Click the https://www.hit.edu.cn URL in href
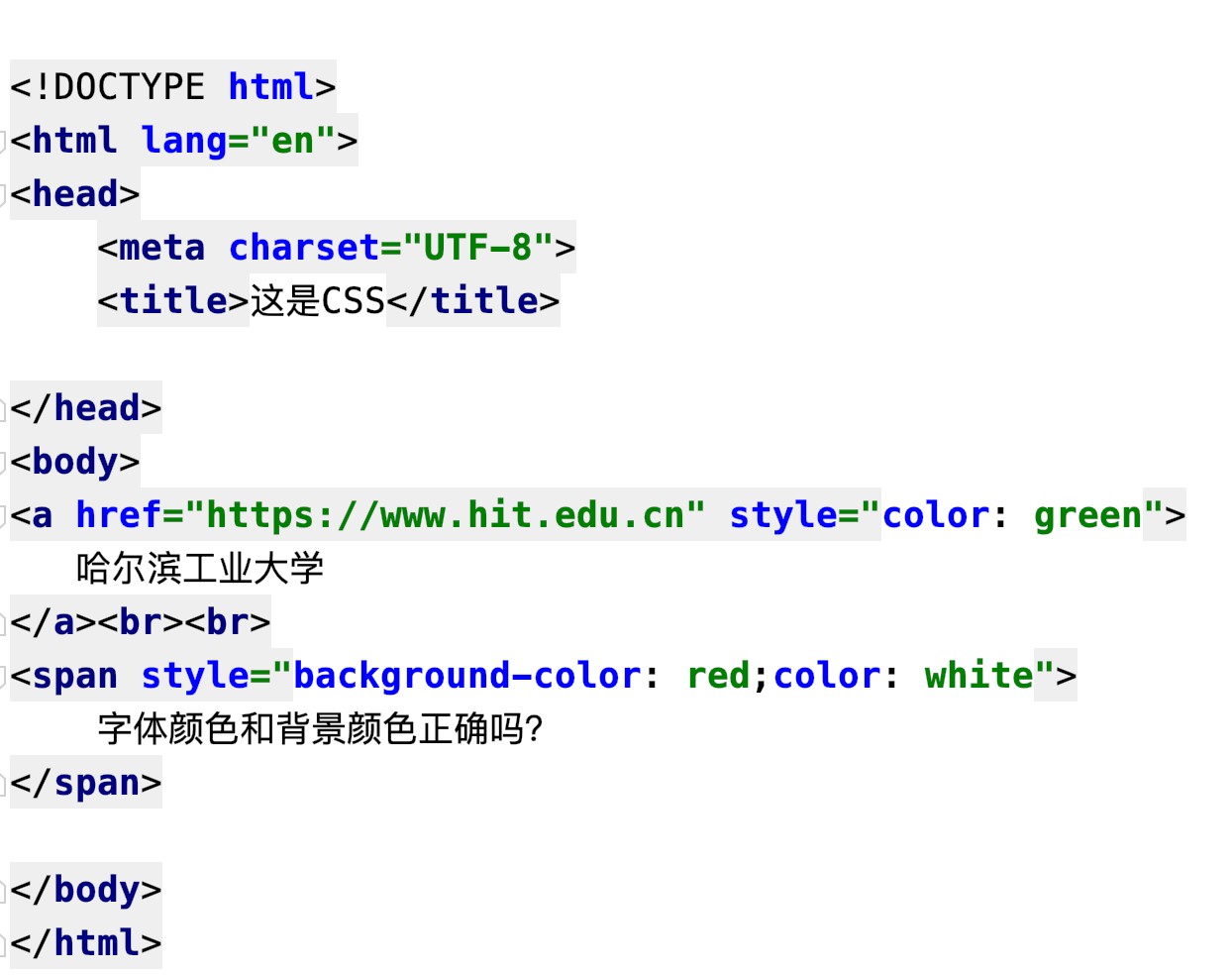Viewport: 1232px width, 975px height. coord(445,515)
